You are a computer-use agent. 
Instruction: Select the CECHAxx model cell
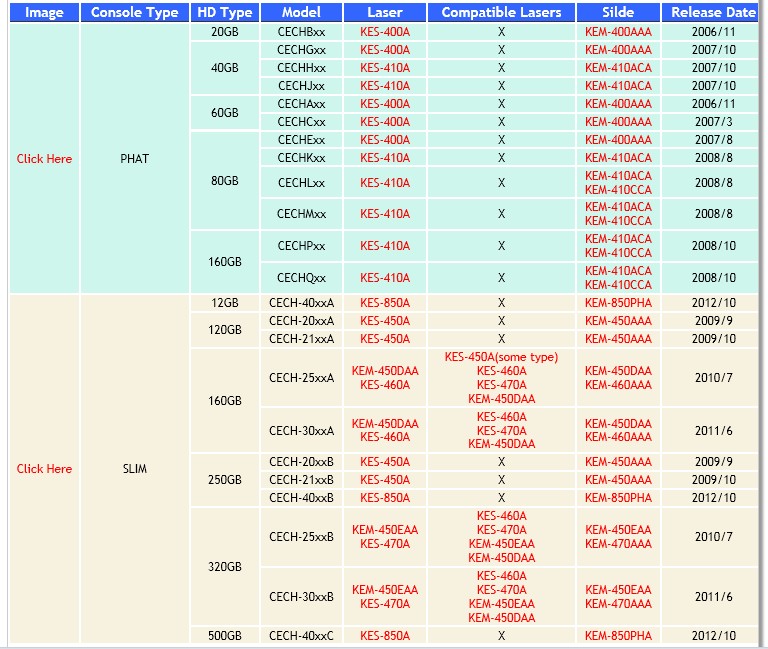pos(301,104)
